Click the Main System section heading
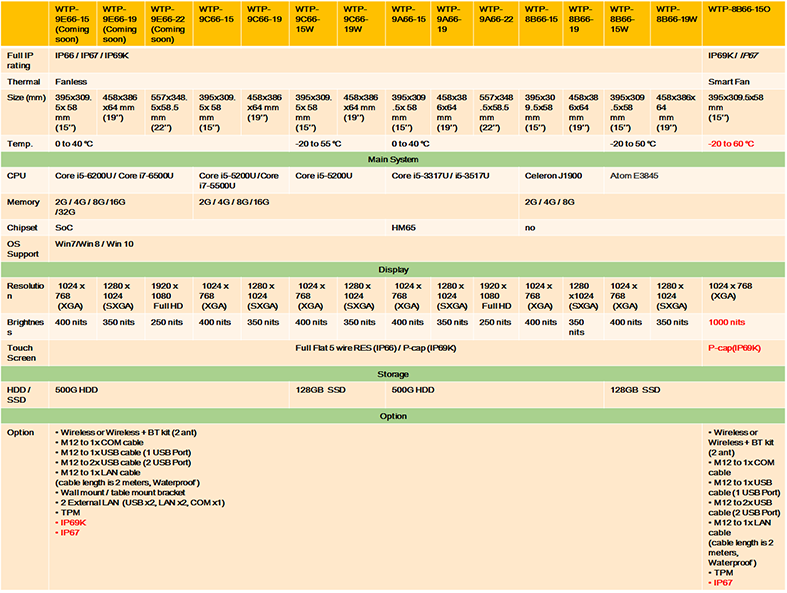The image size is (787, 593). pyautogui.click(x=393, y=158)
